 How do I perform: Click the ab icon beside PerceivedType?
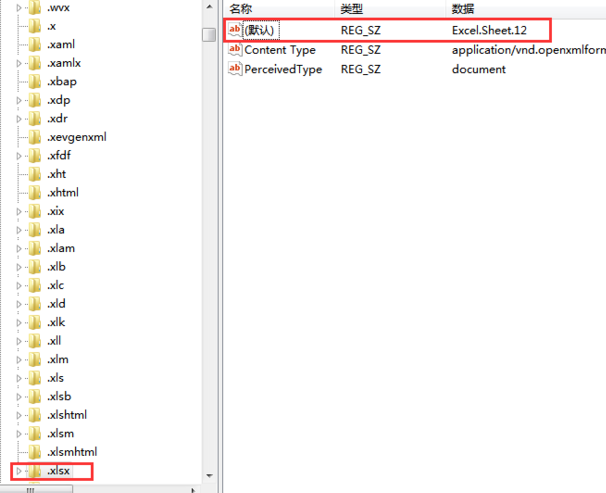(x=236, y=69)
